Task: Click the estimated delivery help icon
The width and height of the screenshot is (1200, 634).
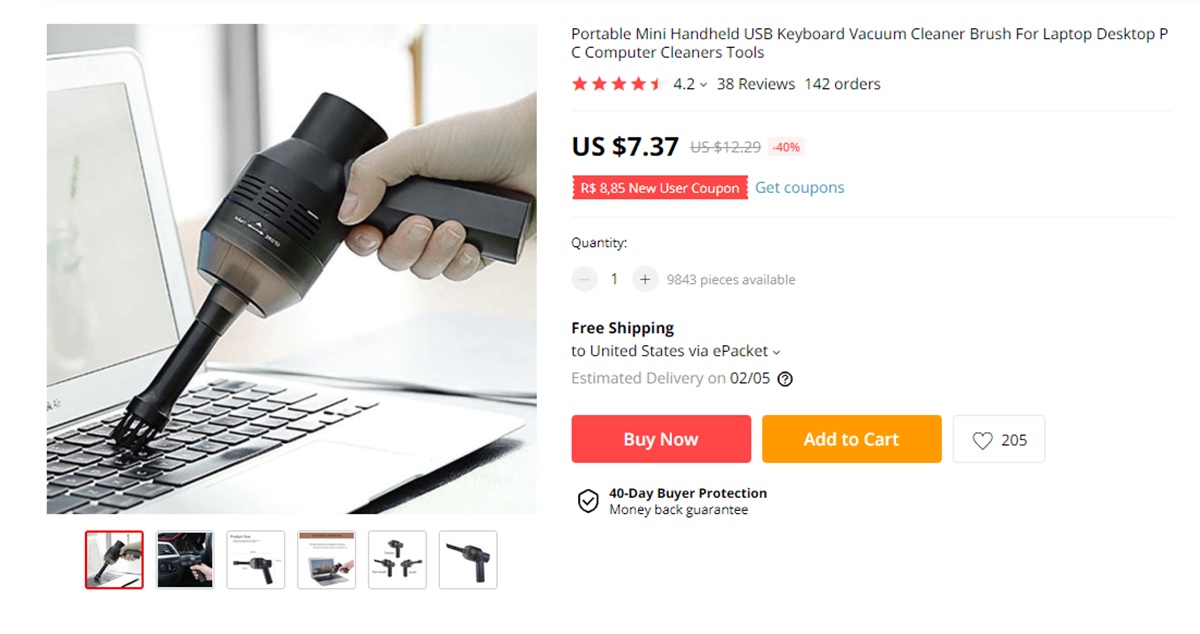Action: (785, 379)
